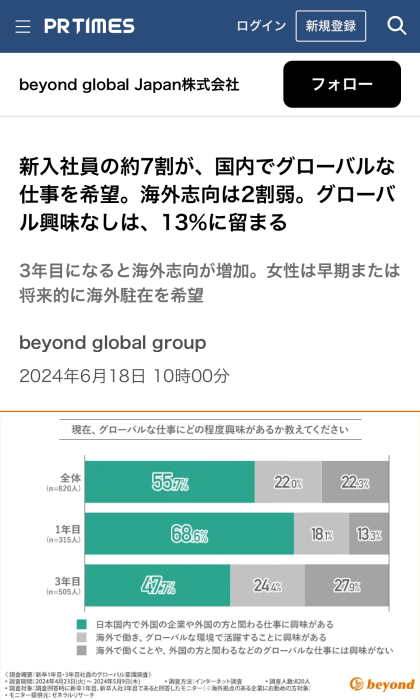Viewport: 420px width, 700px height.
Task: Click the publish date 2024年6月18日
Action: point(82,376)
